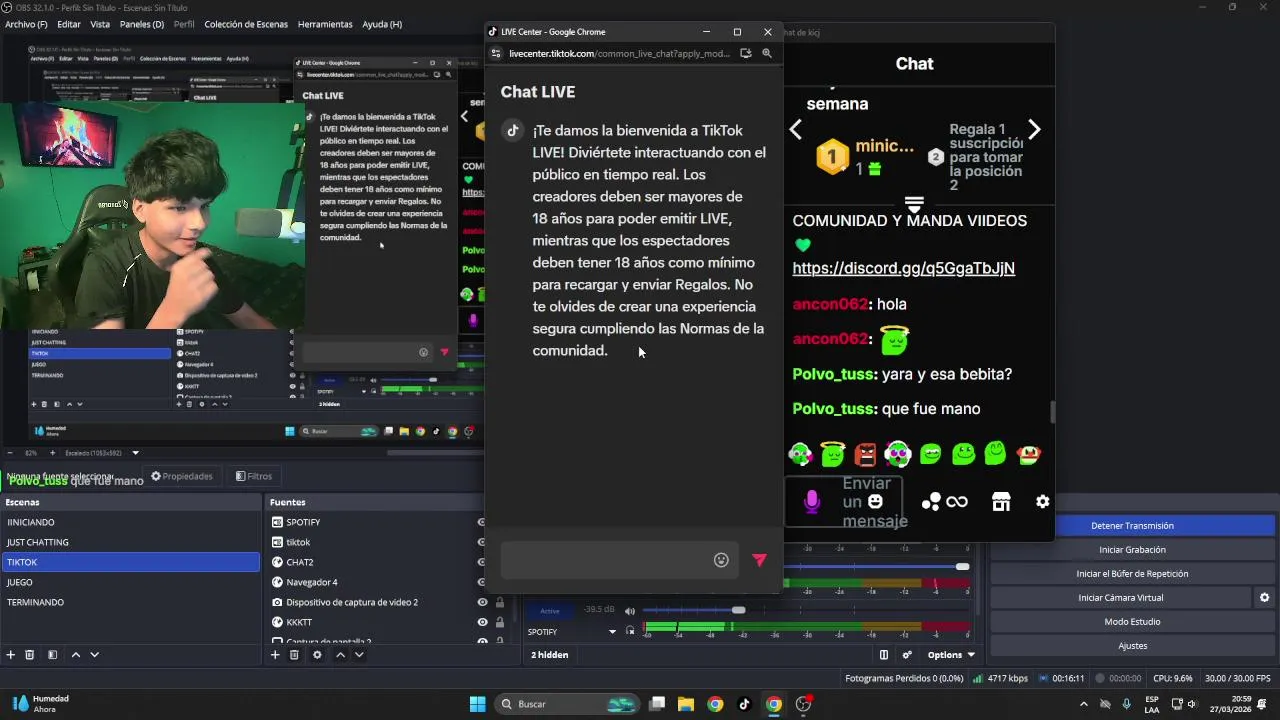The image size is (1280, 720).
Task: Click the TikTok logo beside welcome message
Action: tap(512, 130)
